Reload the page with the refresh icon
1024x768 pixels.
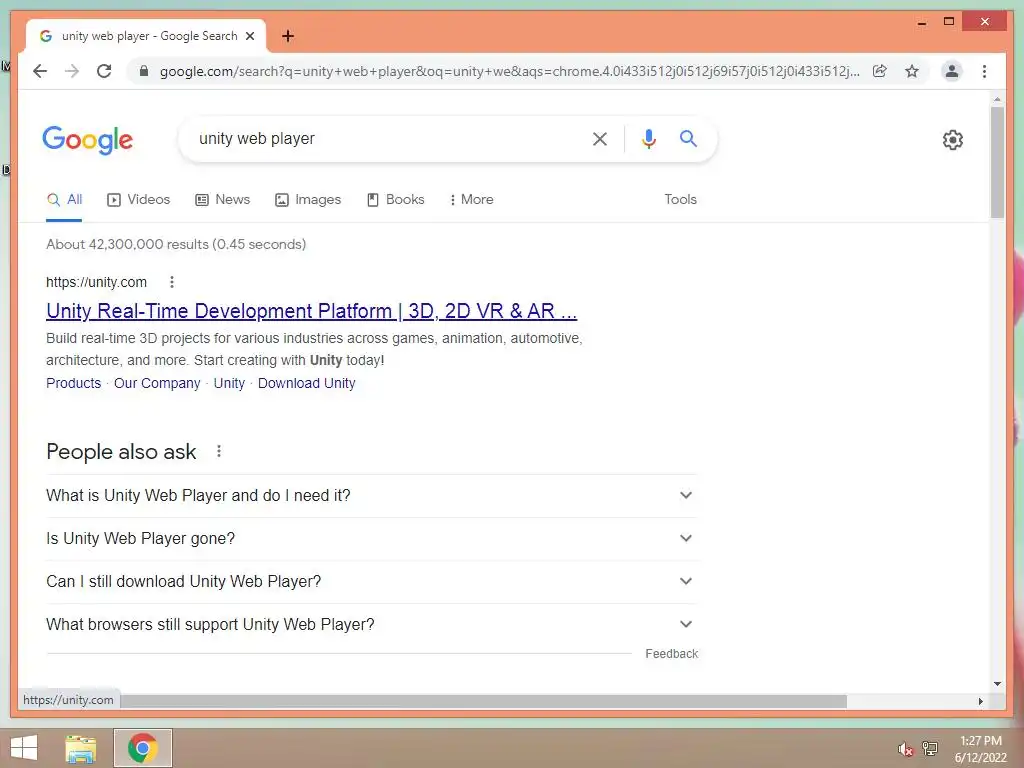(x=104, y=71)
